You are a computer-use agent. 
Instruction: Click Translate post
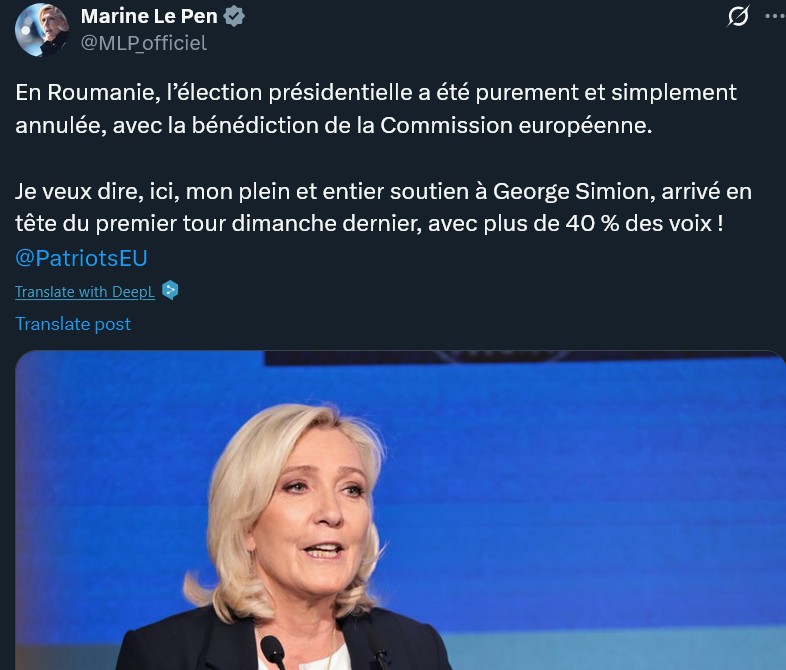point(73,324)
